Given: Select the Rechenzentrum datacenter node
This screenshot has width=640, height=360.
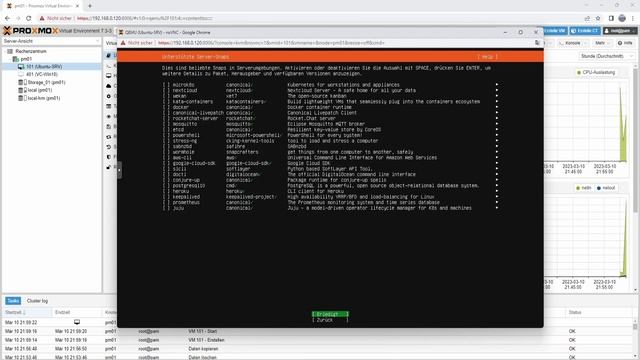Looking at the screenshot, I should [31, 51].
